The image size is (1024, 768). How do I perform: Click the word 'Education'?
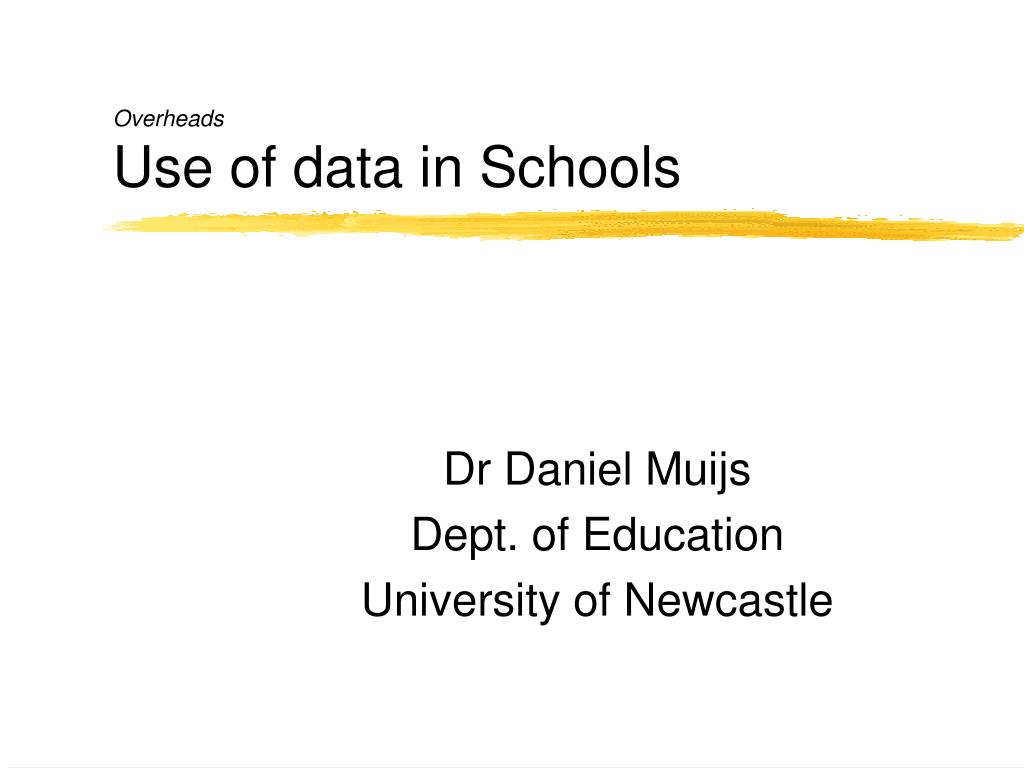point(682,534)
